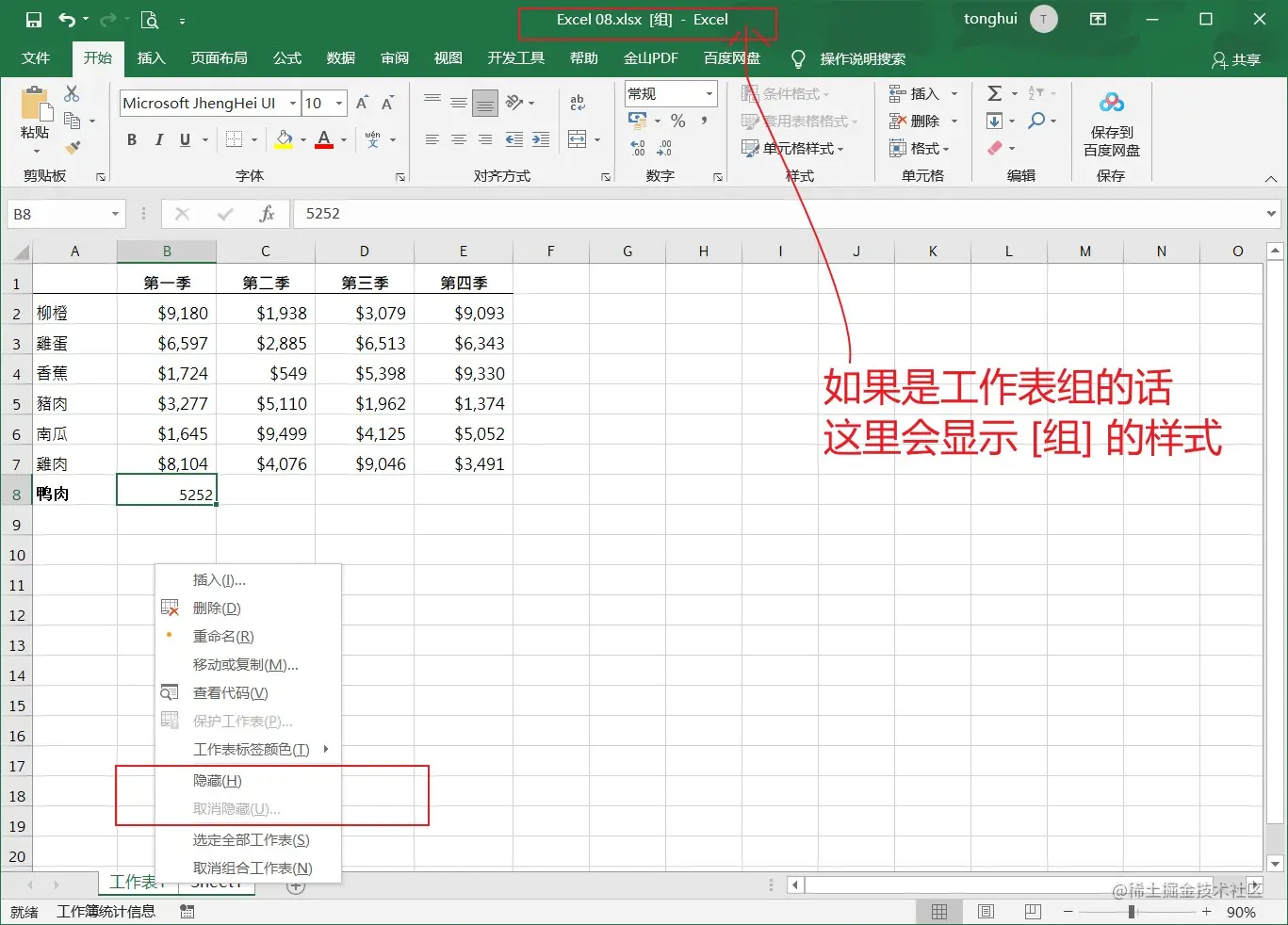Apply percent style to the cell
This screenshot has width=1288, height=925.
click(x=677, y=121)
